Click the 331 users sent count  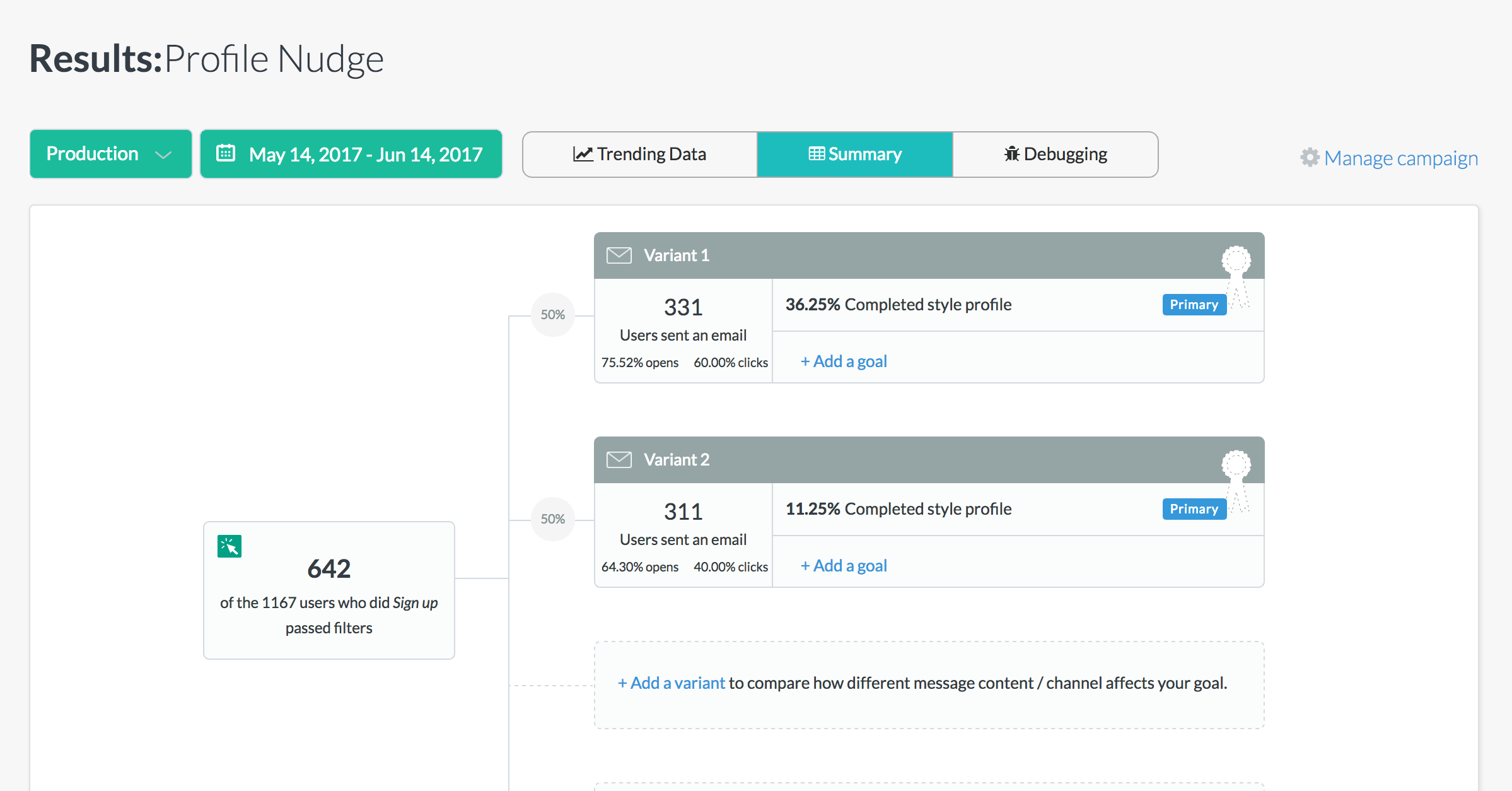(x=683, y=308)
